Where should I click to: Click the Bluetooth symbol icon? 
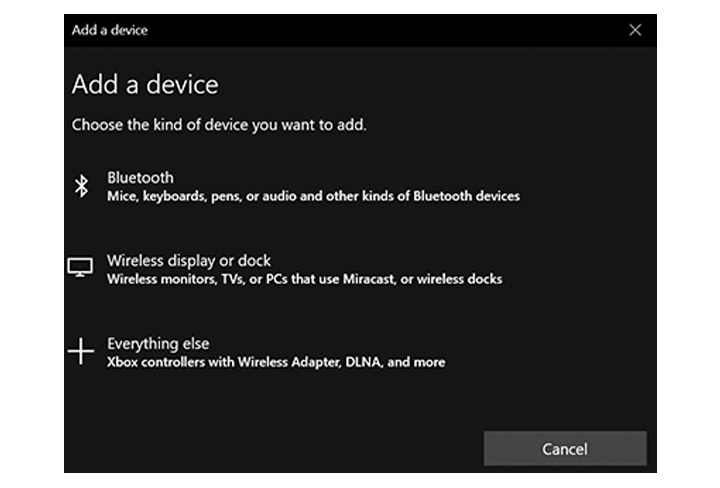(x=82, y=186)
